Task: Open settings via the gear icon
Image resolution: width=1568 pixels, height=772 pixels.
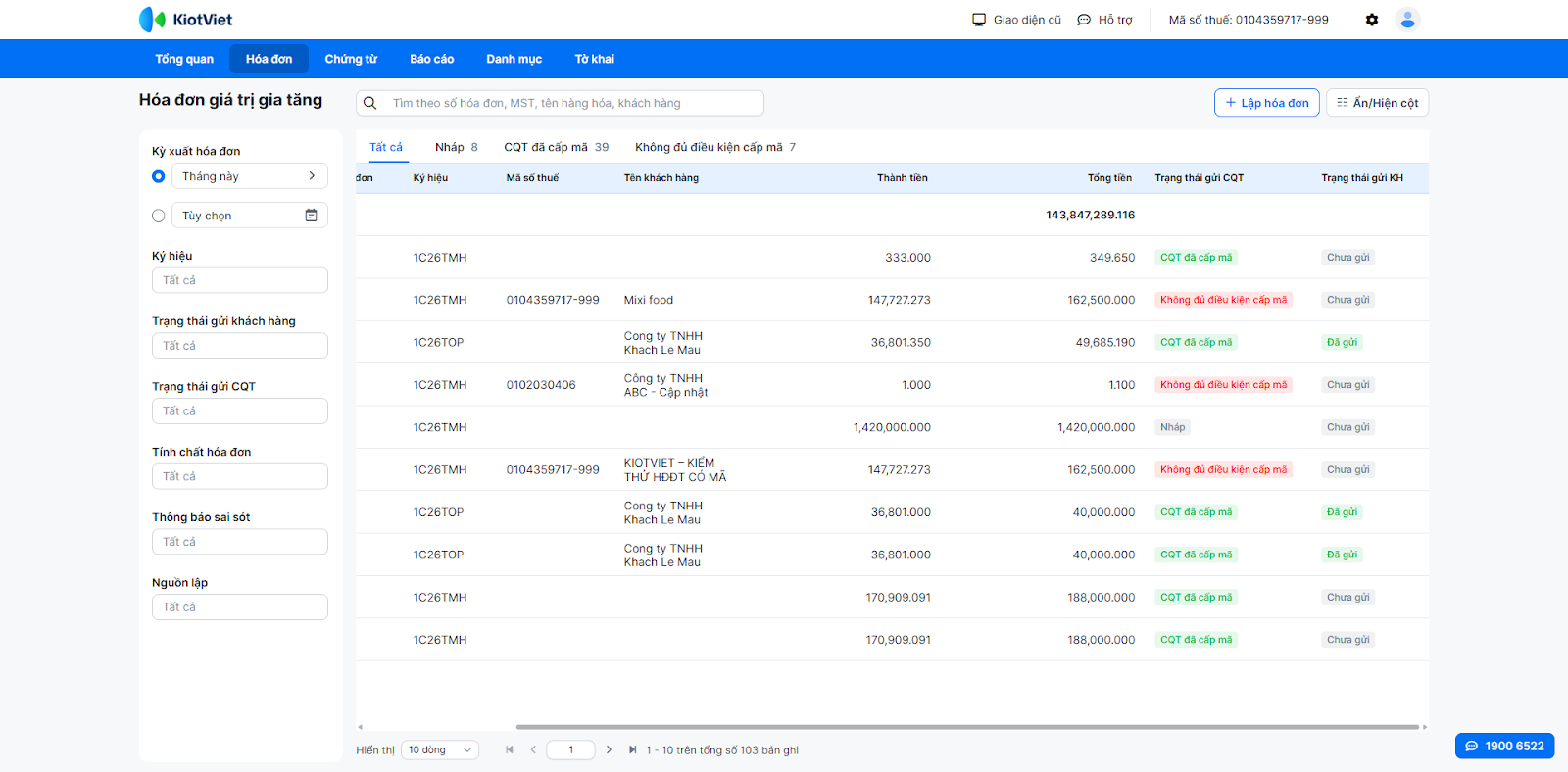Action: [1372, 20]
